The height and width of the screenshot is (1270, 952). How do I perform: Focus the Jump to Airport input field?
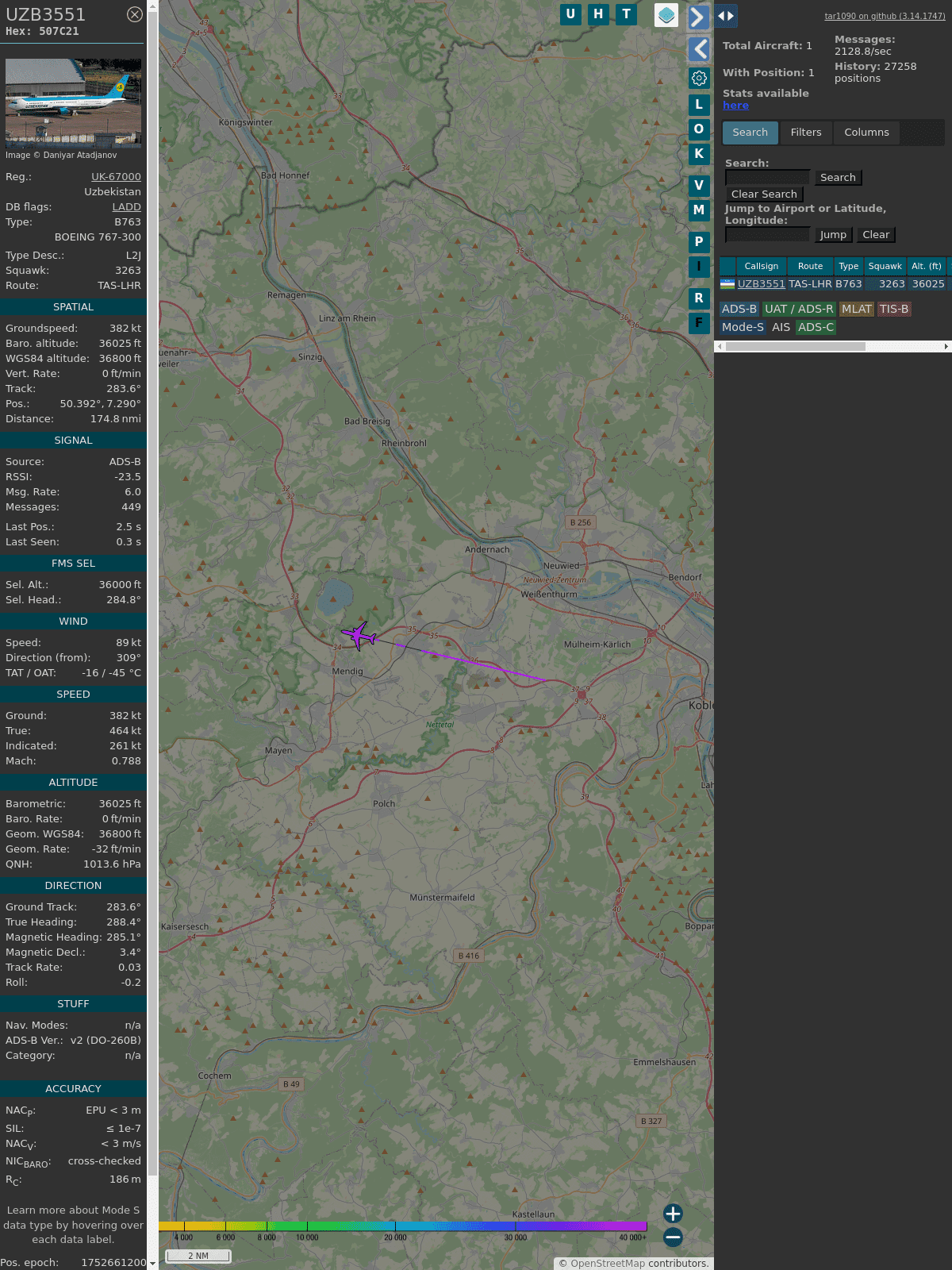pos(767,235)
